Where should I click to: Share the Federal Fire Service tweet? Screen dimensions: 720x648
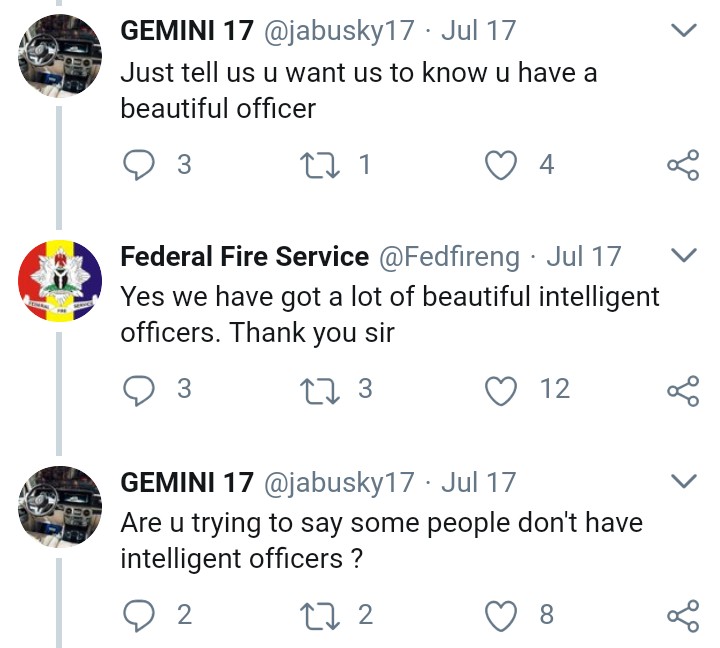click(x=682, y=390)
